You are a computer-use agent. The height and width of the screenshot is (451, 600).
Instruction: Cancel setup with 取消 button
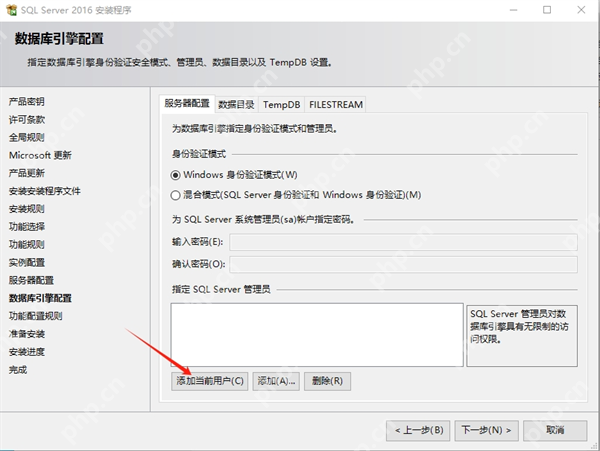[555, 430]
